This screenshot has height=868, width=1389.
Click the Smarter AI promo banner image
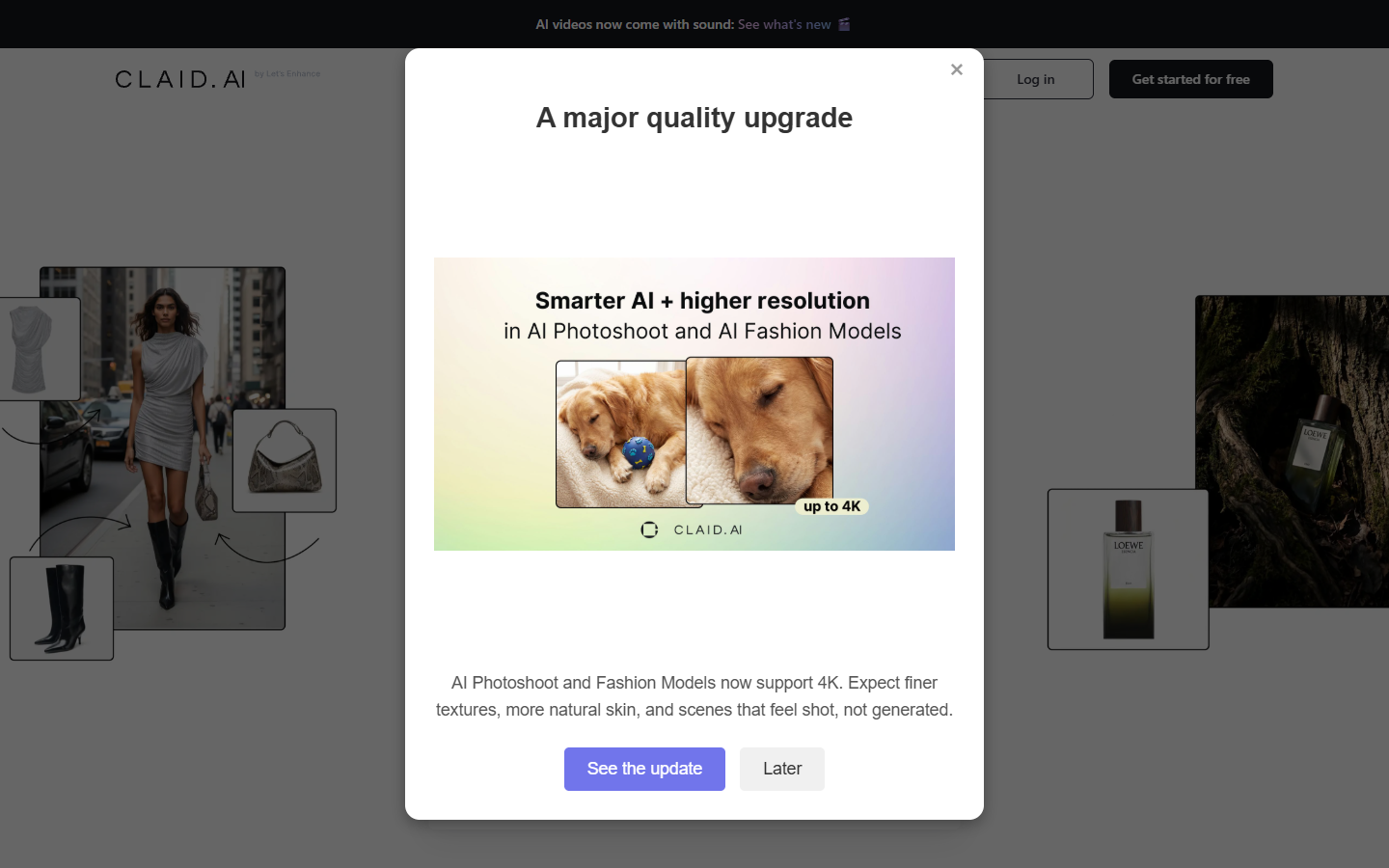coord(694,404)
